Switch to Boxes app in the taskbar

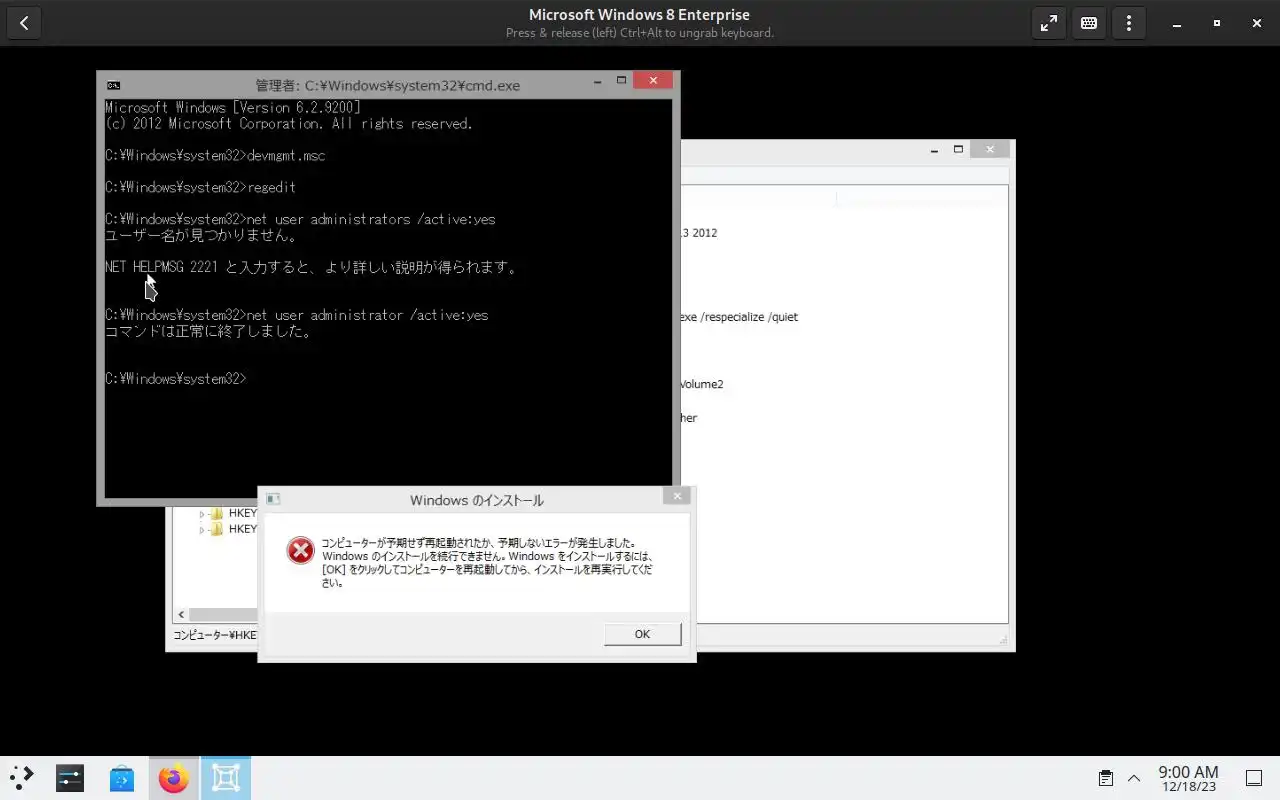(226, 778)
